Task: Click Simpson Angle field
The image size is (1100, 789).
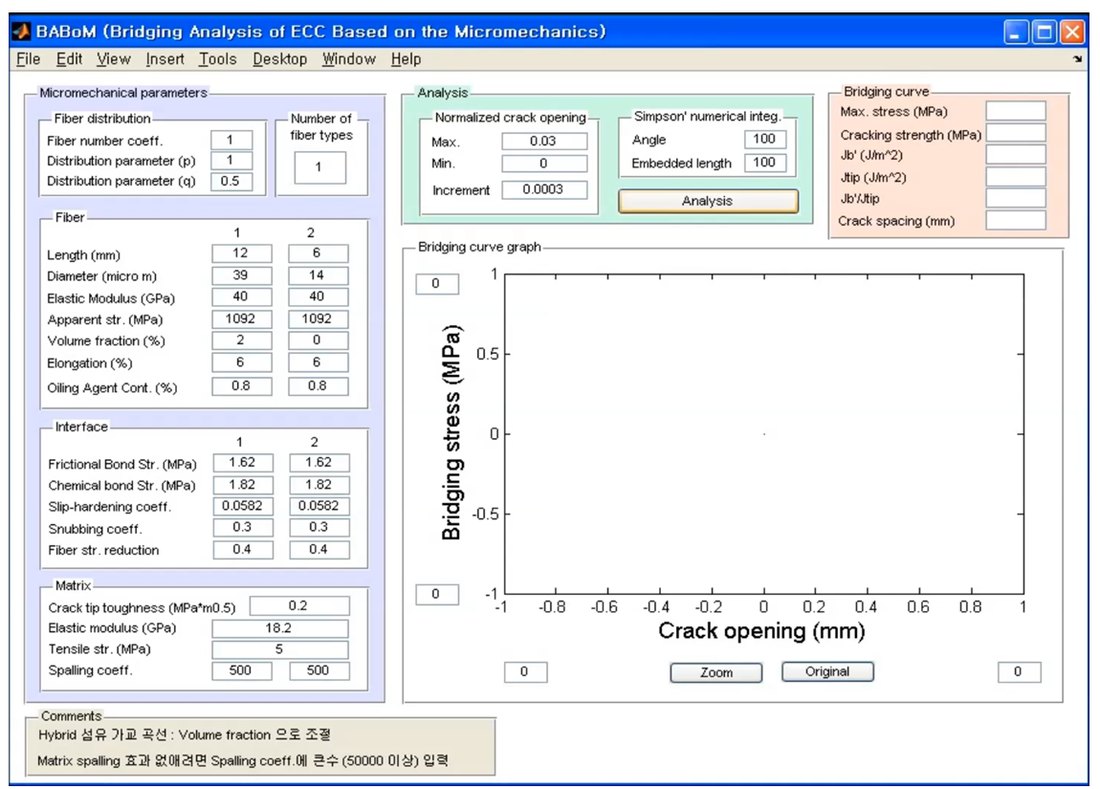Action: click(765, 140)
